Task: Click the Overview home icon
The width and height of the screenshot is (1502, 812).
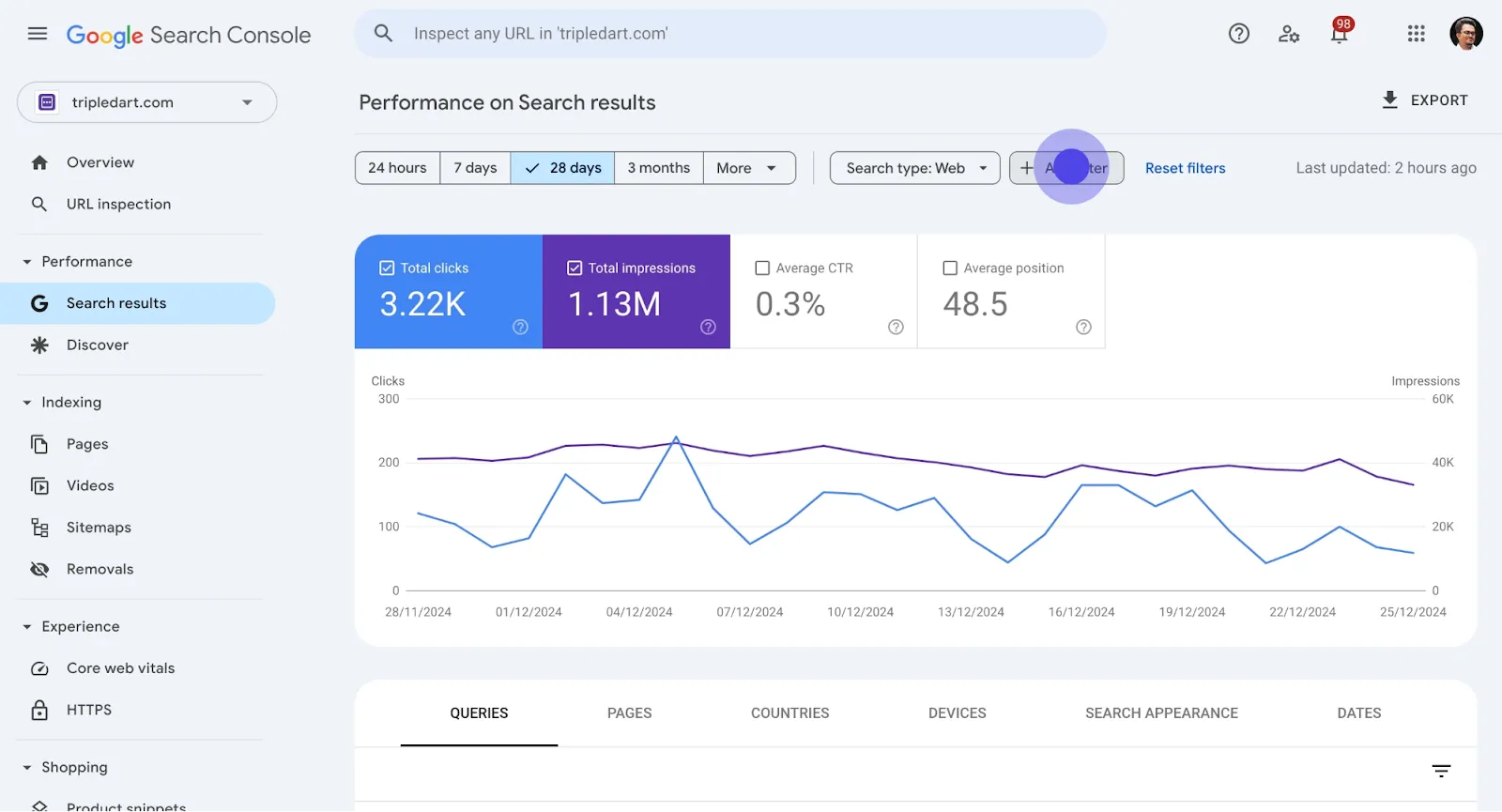Action: click(39, 162)
